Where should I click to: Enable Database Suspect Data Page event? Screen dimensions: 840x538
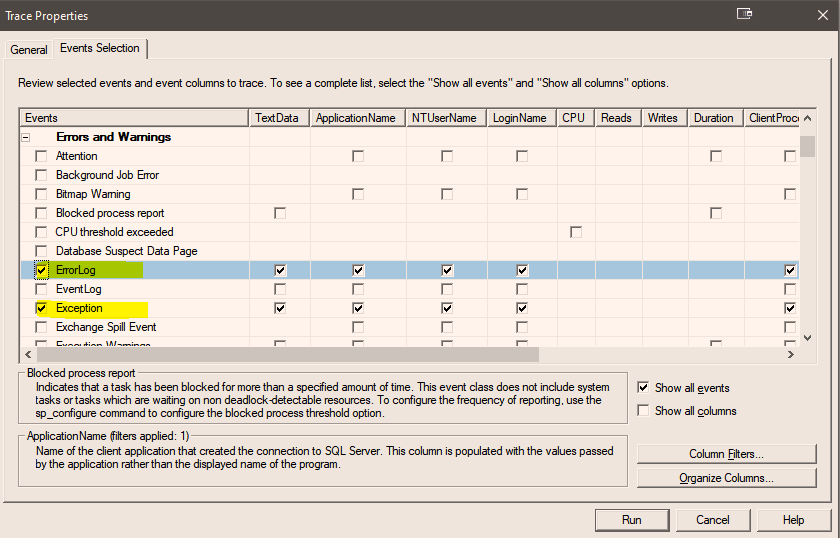(41, 251)
